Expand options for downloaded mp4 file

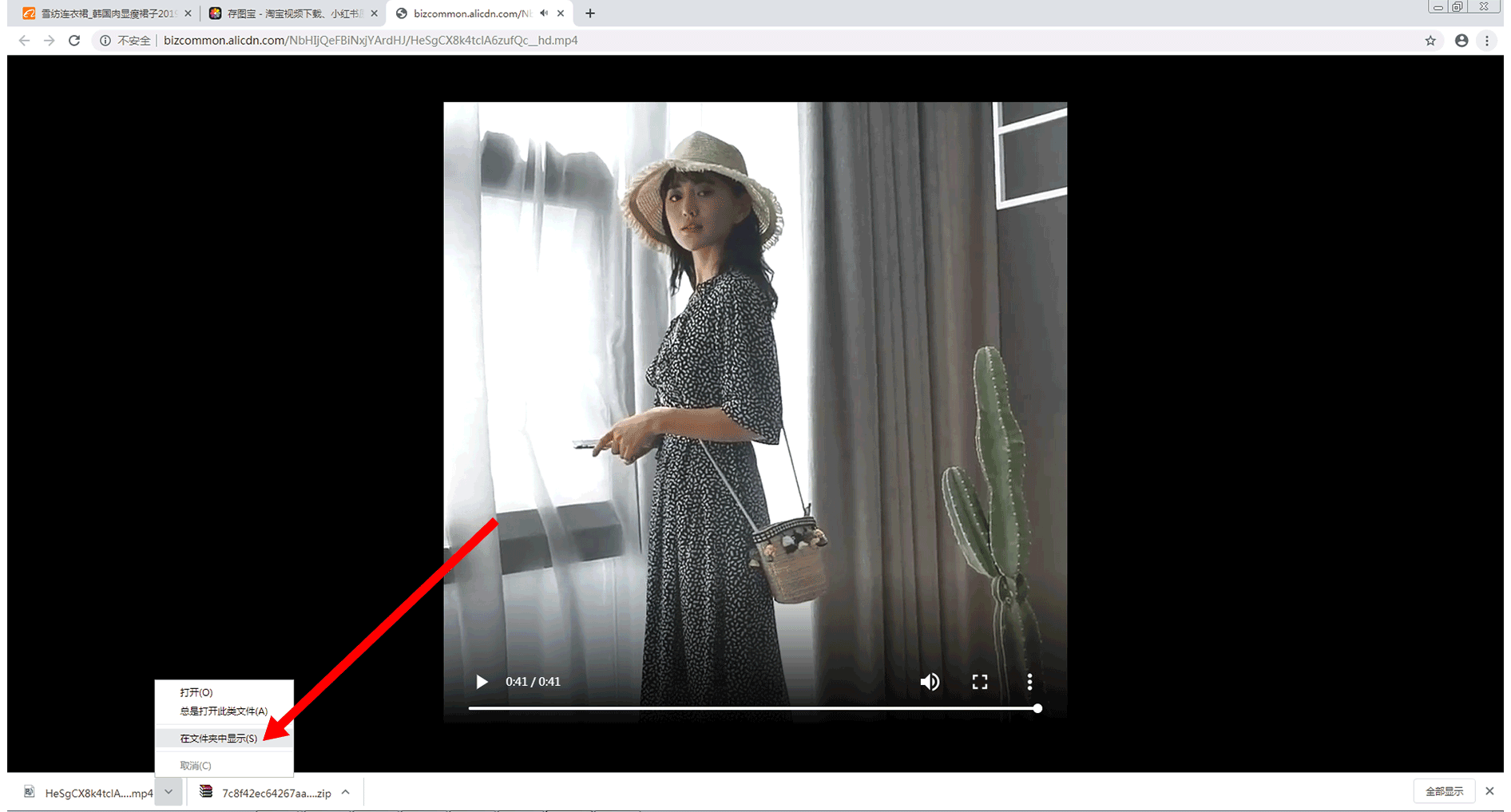click(169, 792)
